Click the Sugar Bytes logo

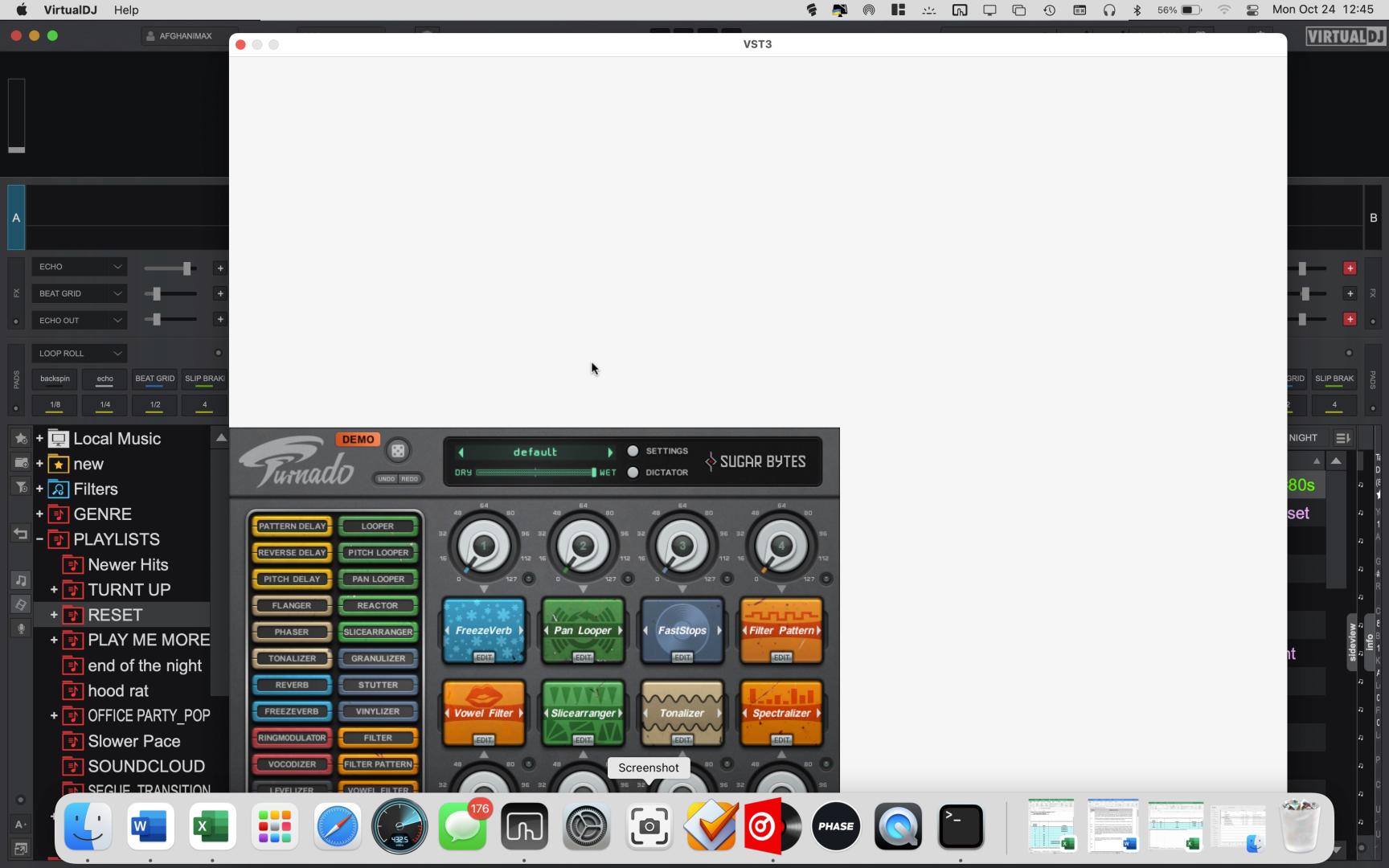click(x=756, y=461)
